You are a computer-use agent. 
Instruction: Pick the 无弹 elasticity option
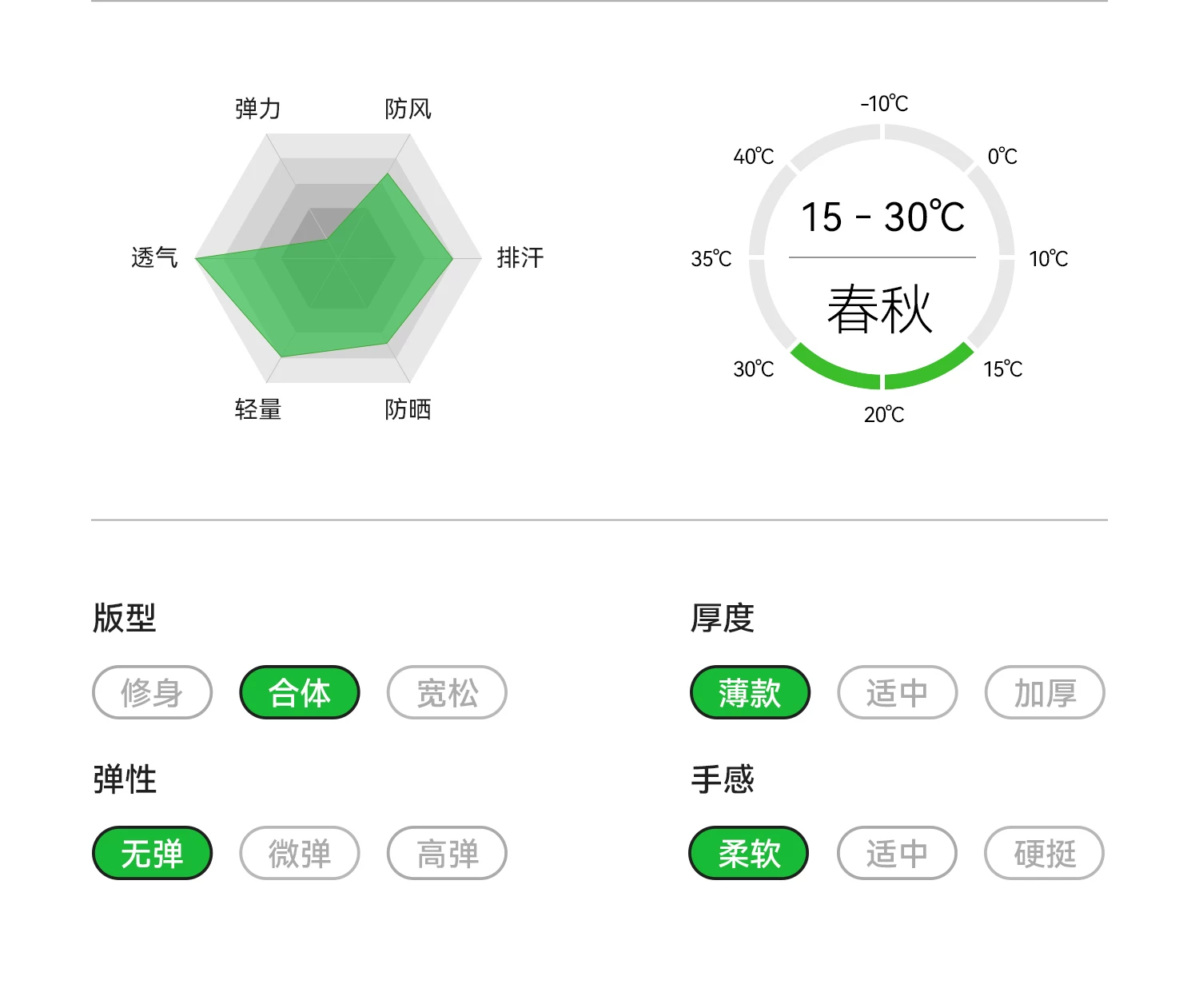point(152,853)
